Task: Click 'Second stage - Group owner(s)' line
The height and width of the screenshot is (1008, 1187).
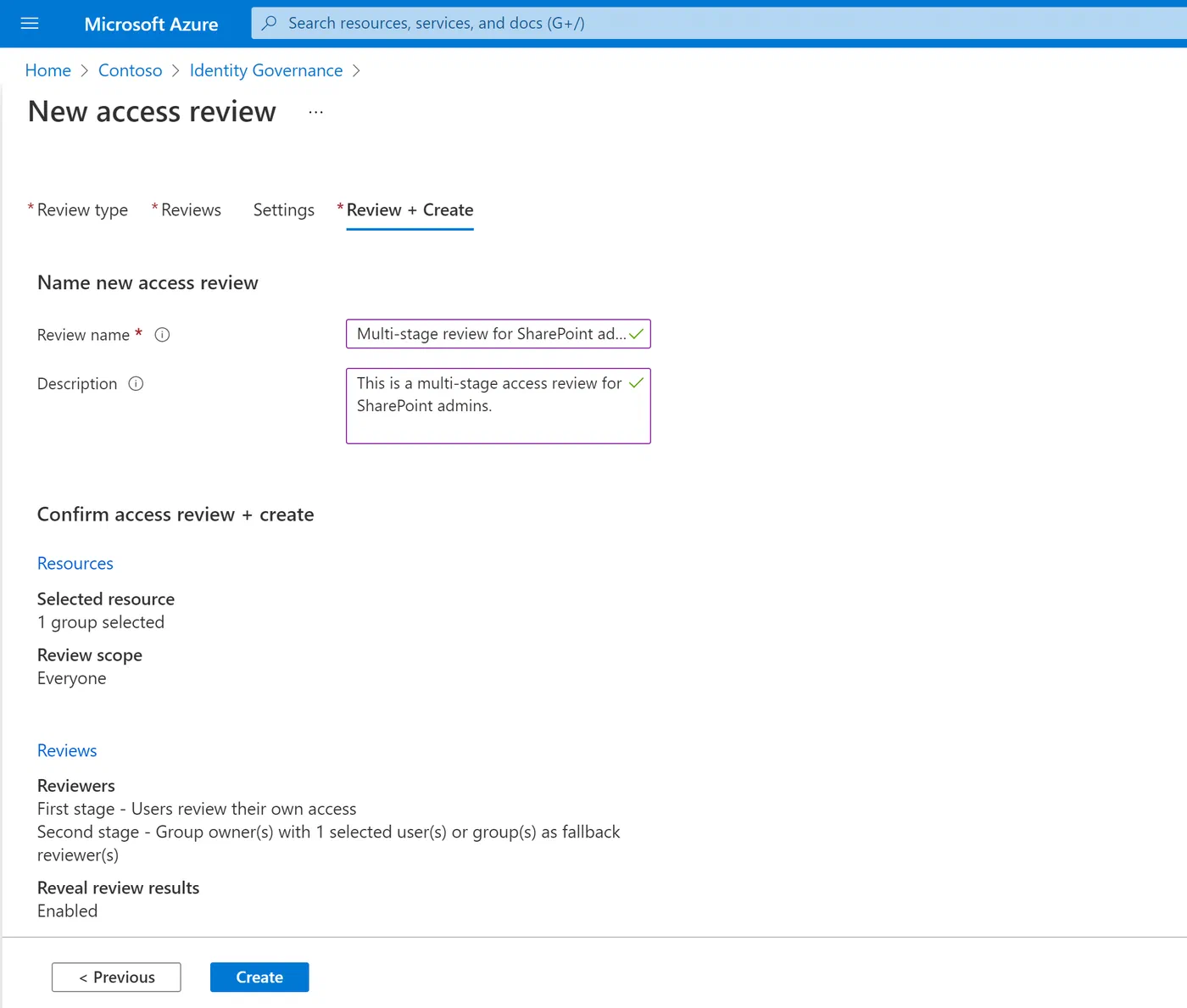Action: tap(329, 844)
